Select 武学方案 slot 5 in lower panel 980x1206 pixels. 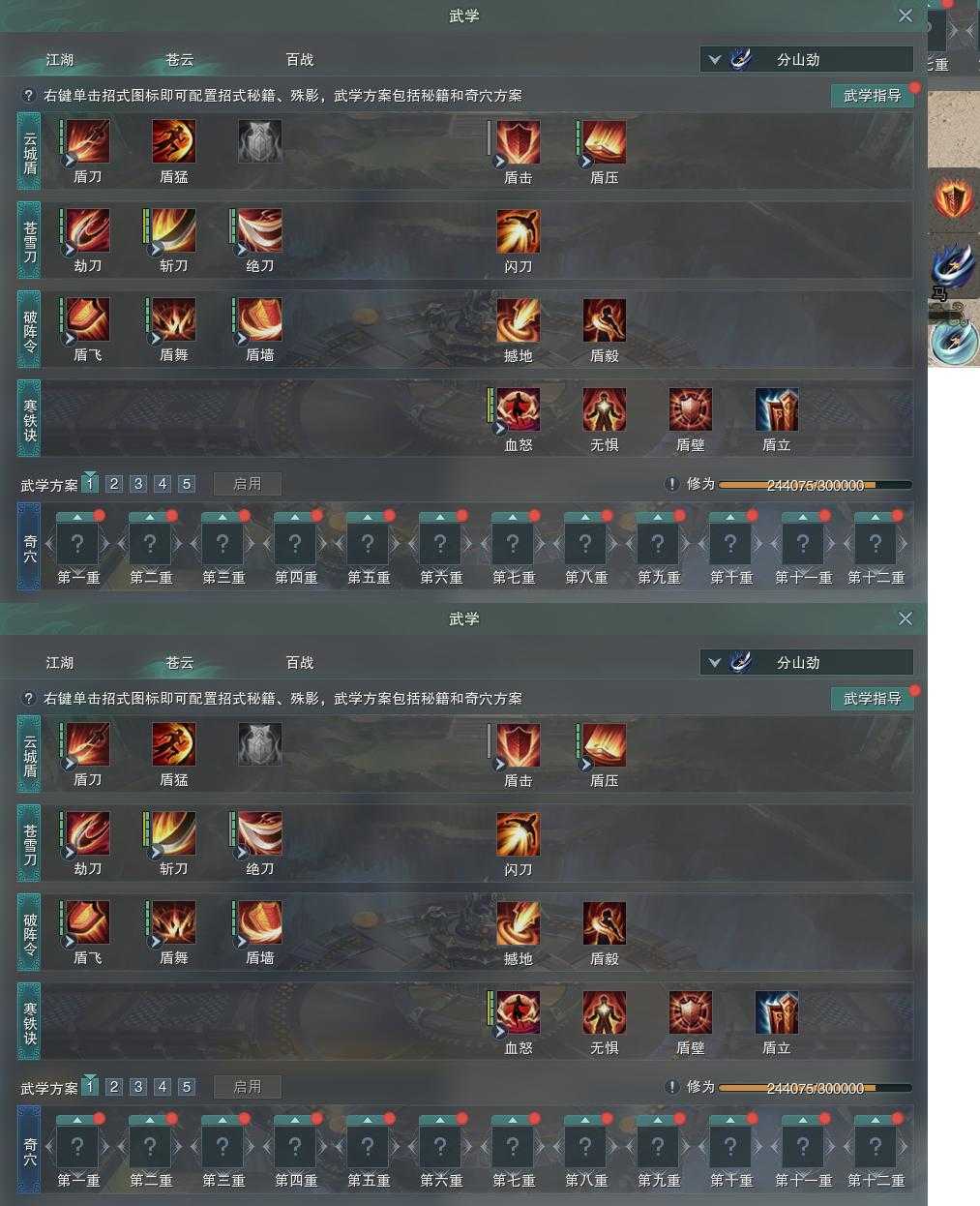pos(187,1087)
